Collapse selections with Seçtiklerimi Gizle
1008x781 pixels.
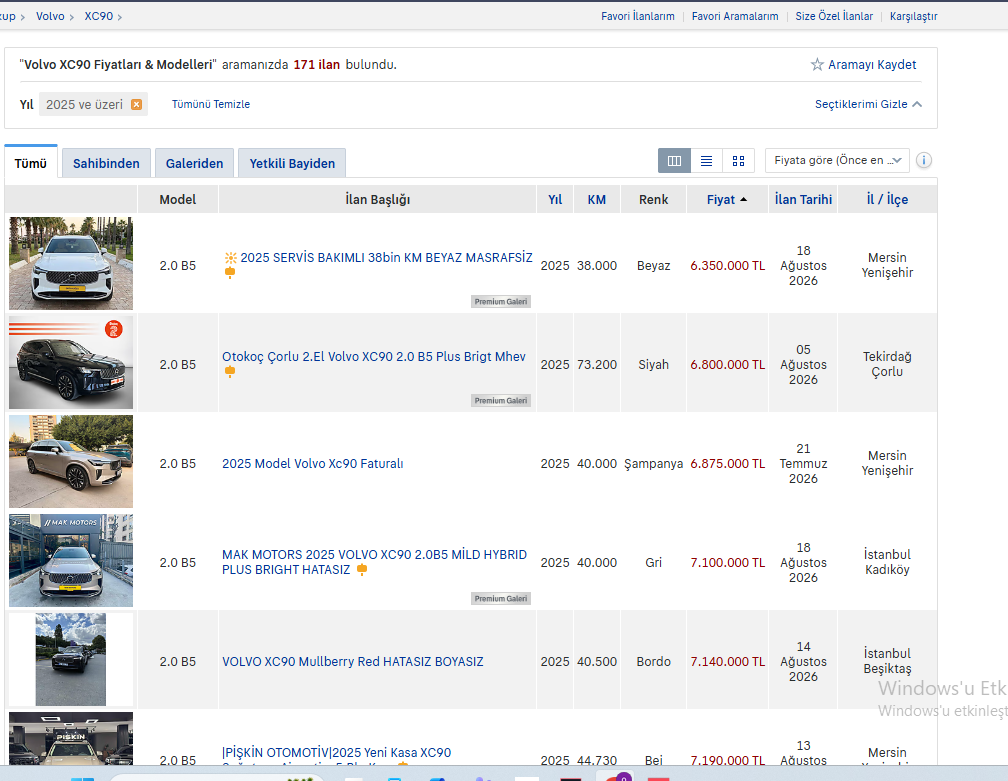point(868,104)
